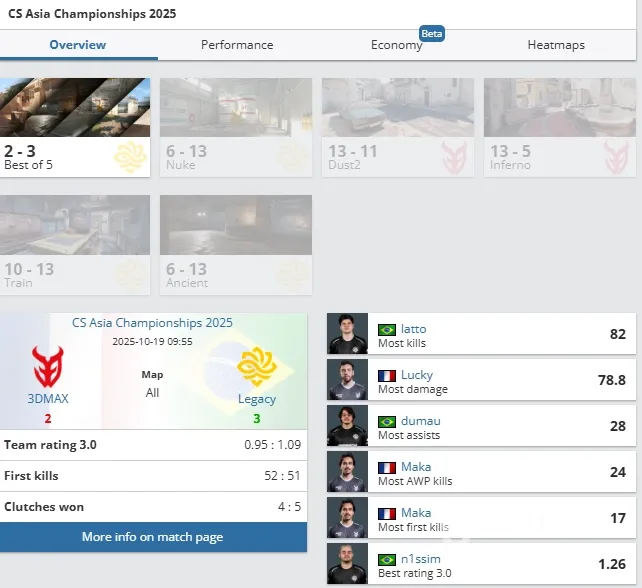Click the Legacy yellow team logo

(257, 367)
